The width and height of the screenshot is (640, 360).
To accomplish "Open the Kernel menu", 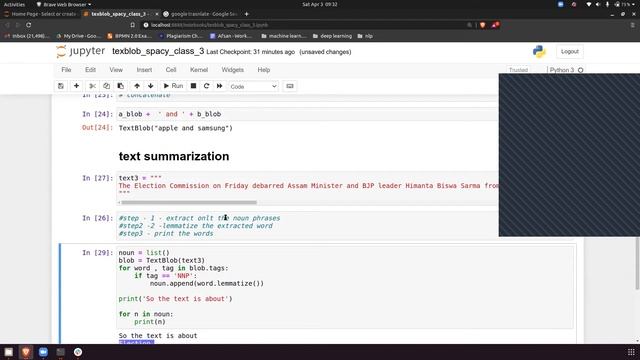I will pyautogui.click(x=199, y=70).
